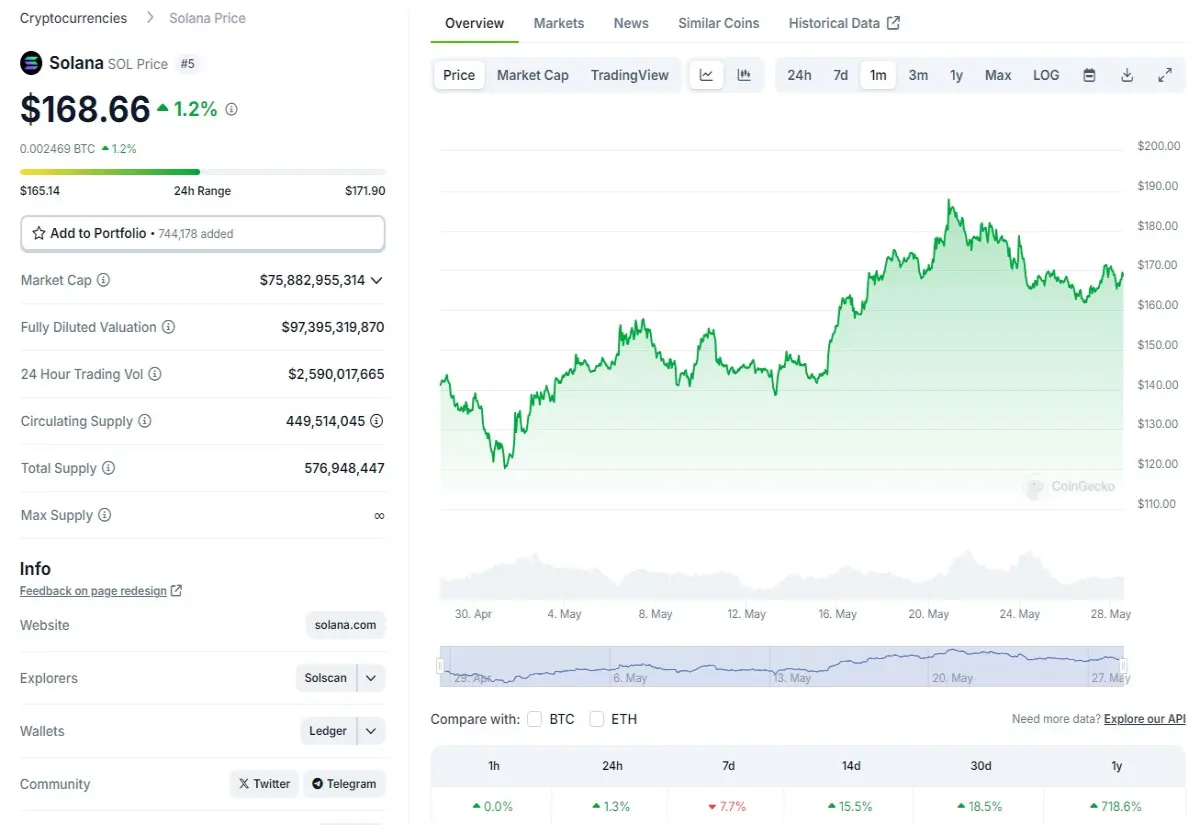
Task: Go to Cryptocurrencies breadcrumb
Action: click(x=74, y=18)
